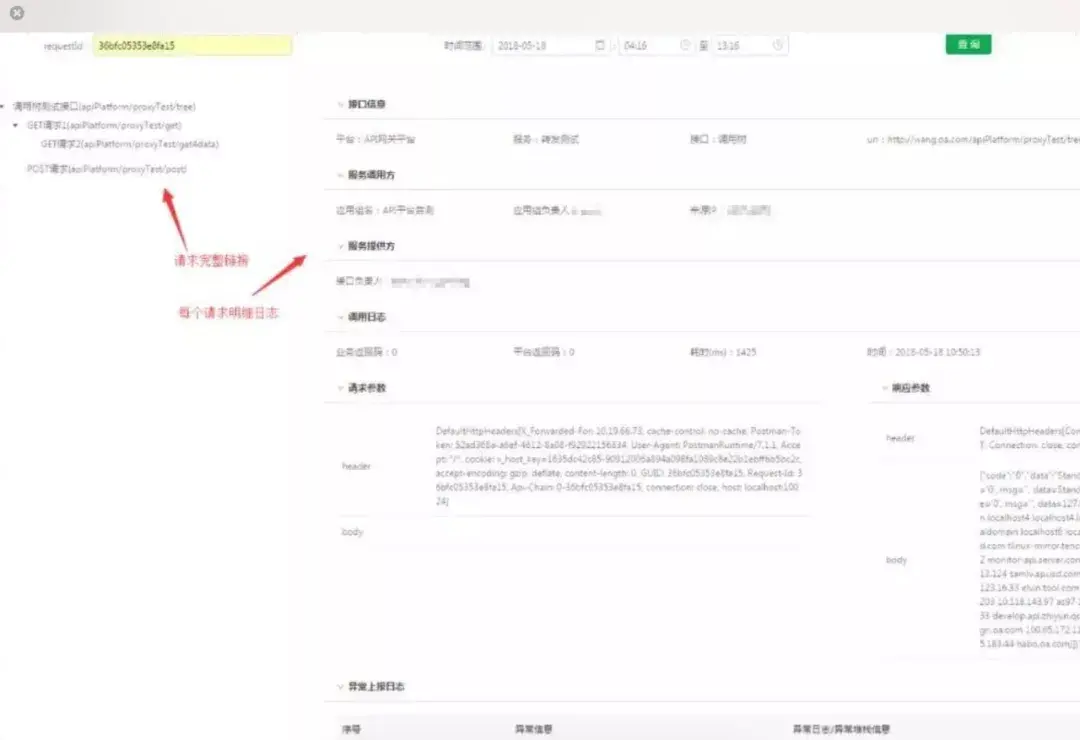Select the root apiPlatform/proxyTest/tree tree row
Image resolution: width=1080 pixels, height=740 pixels.
click(x=104, y=107)
